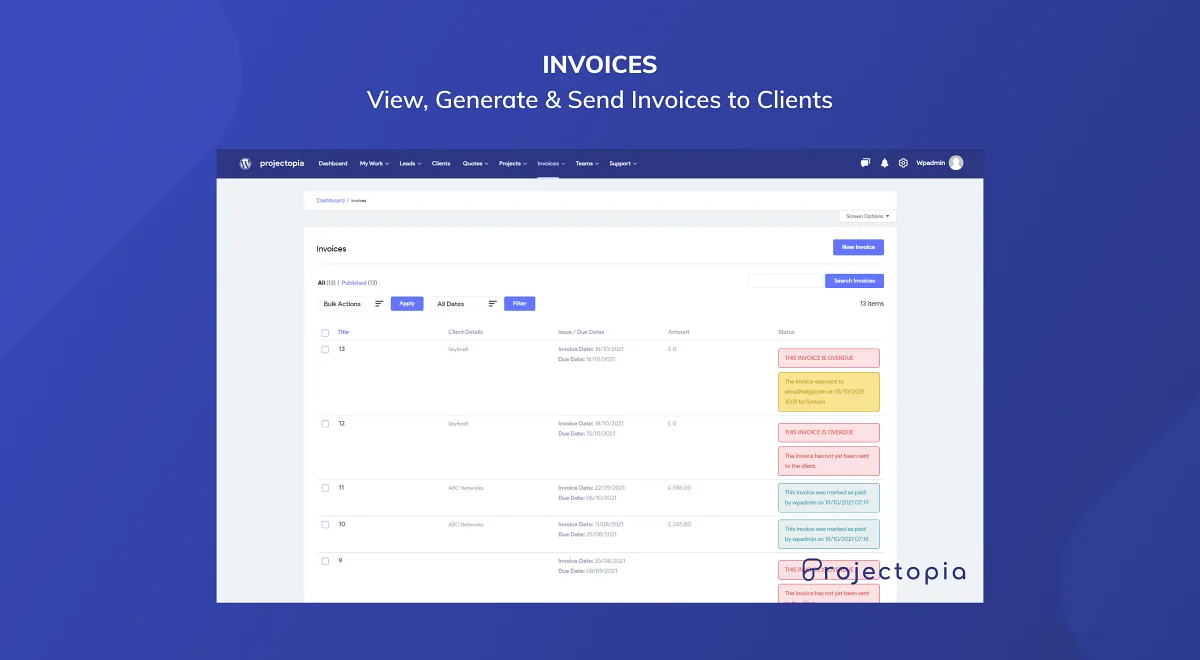The height and width of the screenshot is (660, 1200).
Task: Expand Screen Options
Action: 867,216
